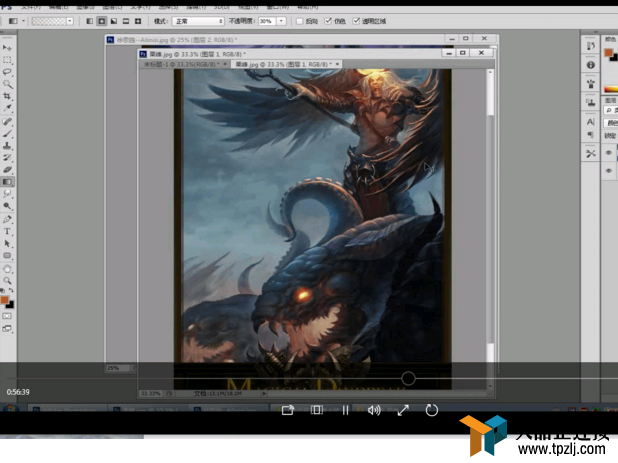Screen dimensions: 618x463
Task: Click the opacity 30% input field
Action: point(267,21)
